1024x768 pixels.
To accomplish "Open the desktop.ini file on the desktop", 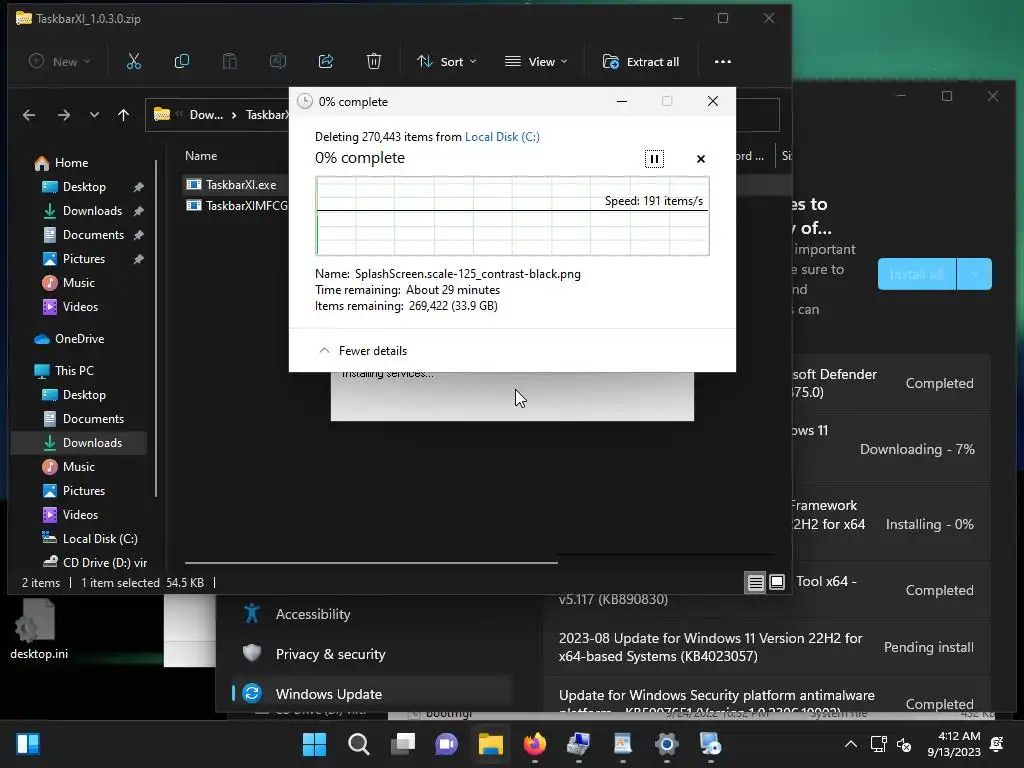I will pyautogui.click(x=39, y=631).
